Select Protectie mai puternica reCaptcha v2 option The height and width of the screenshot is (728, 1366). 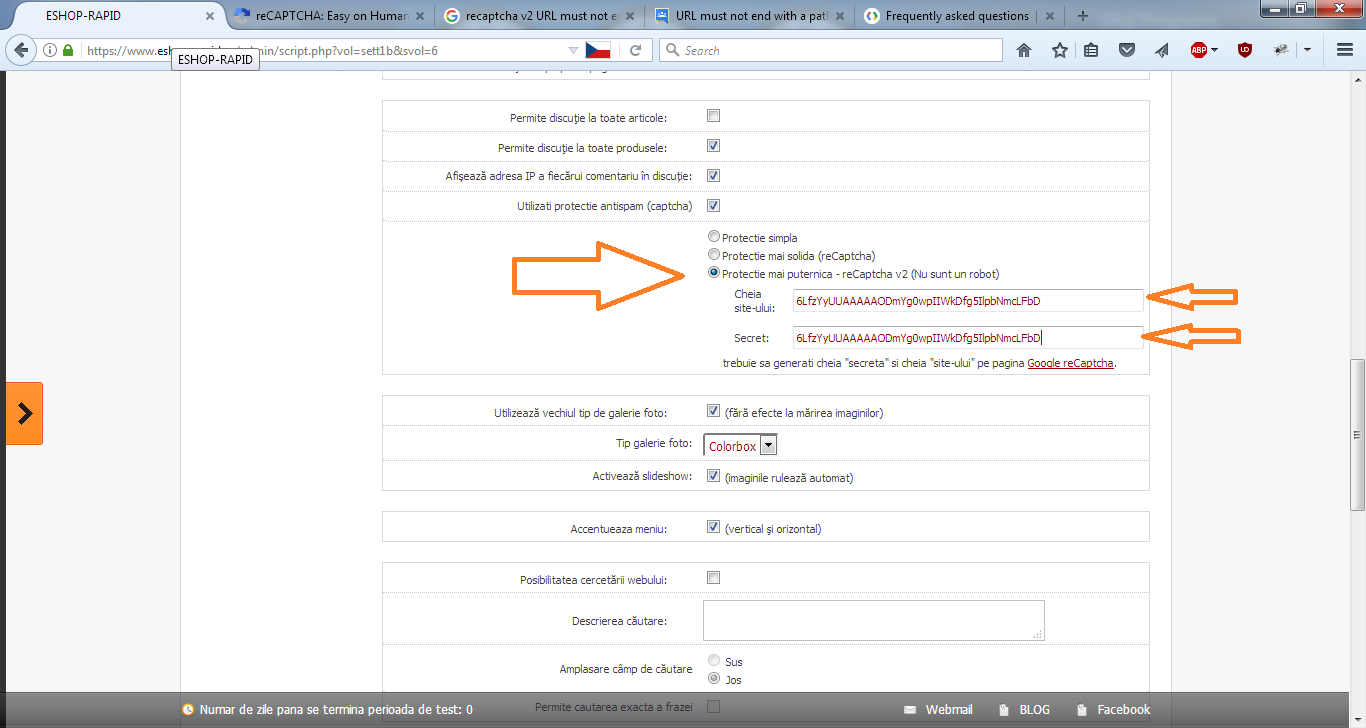713,273
